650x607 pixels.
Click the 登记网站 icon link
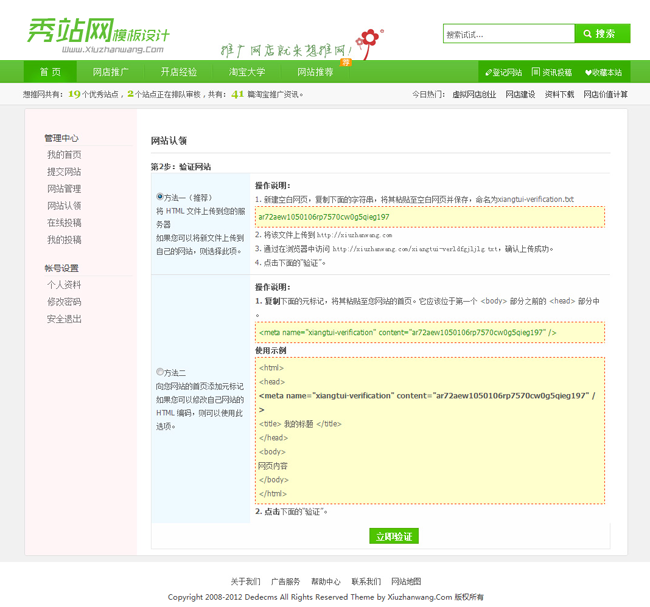[502, 72]
